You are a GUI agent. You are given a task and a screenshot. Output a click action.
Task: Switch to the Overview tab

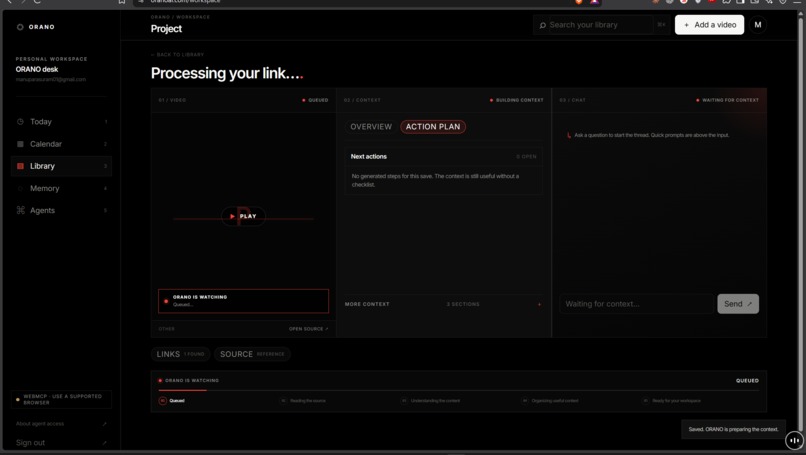click(x=371, y=127)
